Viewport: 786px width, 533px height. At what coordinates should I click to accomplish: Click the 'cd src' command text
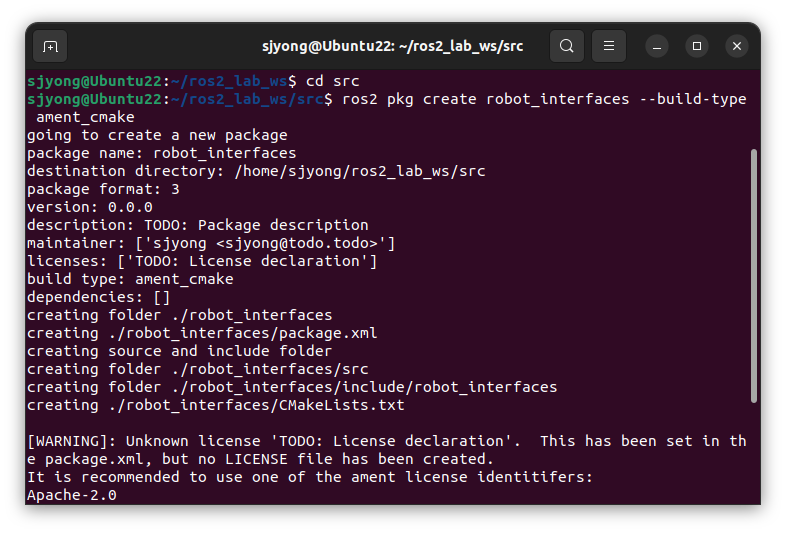click(x=333, y=81)
